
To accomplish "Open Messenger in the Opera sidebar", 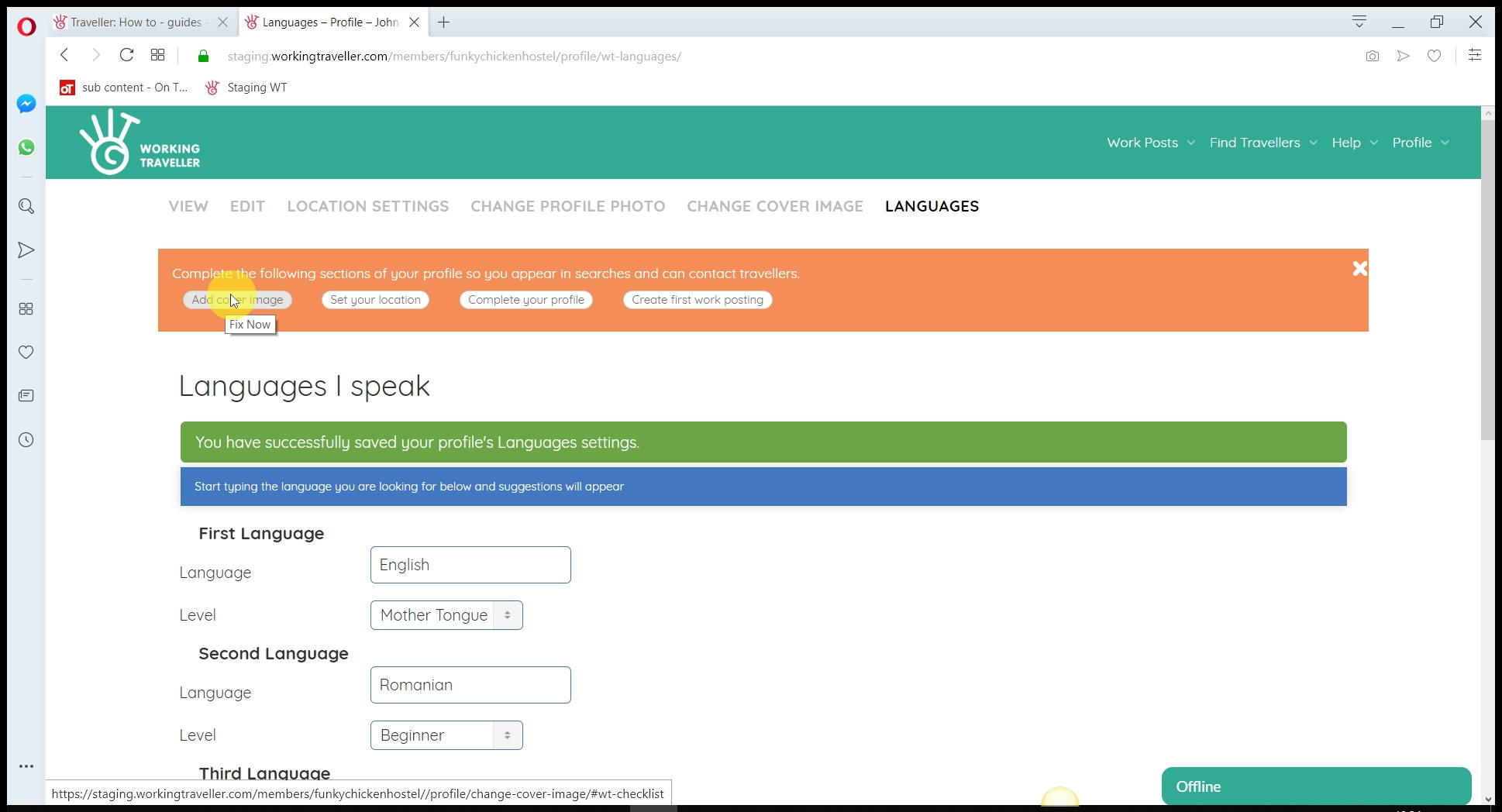I will [26, 104].
